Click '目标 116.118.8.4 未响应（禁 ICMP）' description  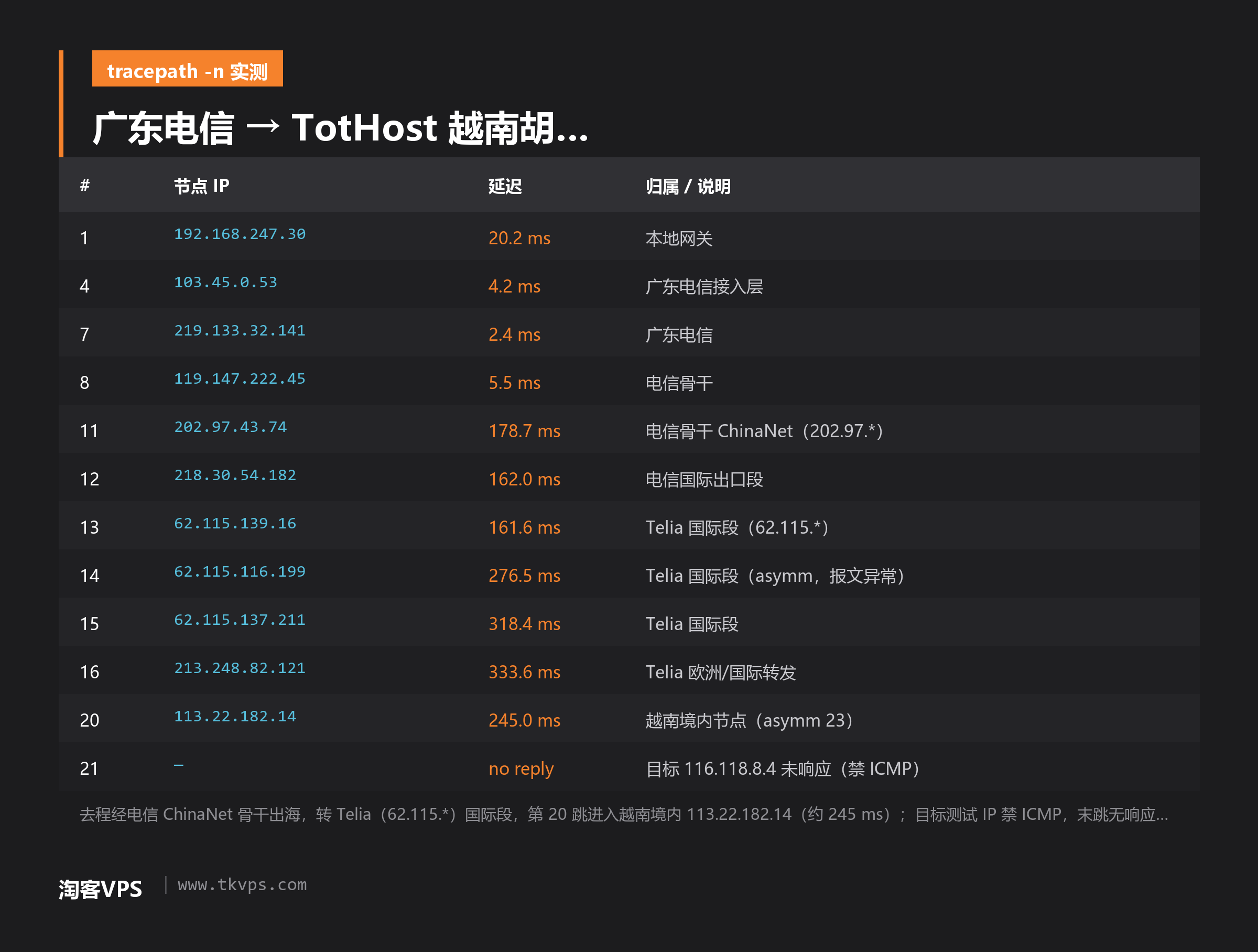784,770
